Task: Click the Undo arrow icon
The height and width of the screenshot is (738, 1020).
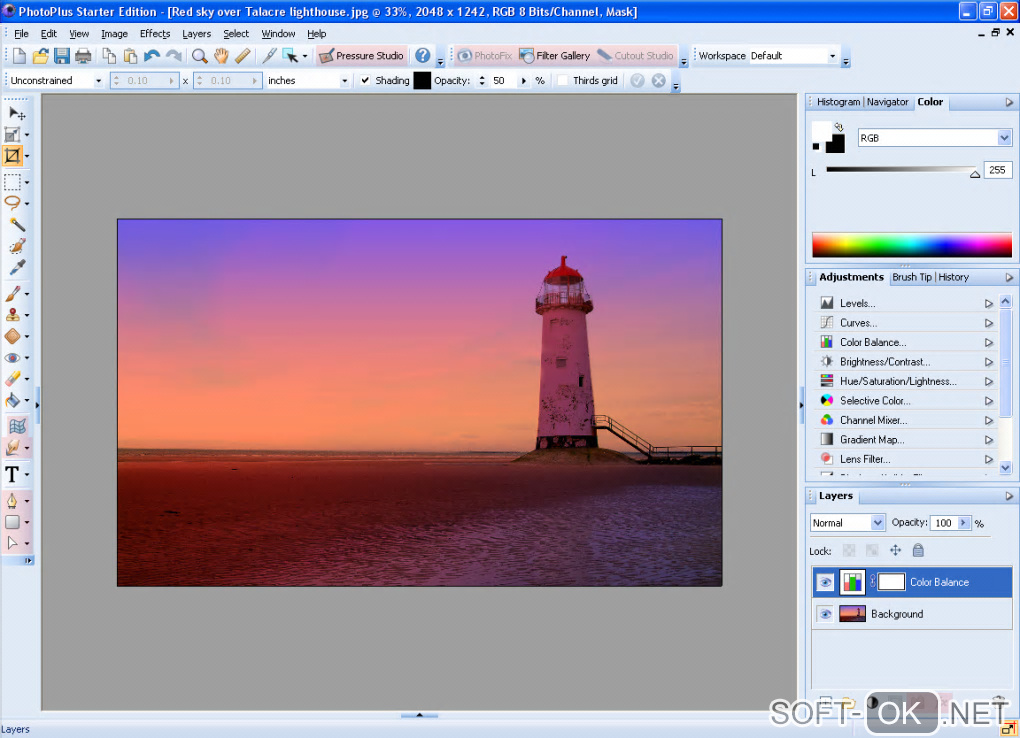Action: 152,56
